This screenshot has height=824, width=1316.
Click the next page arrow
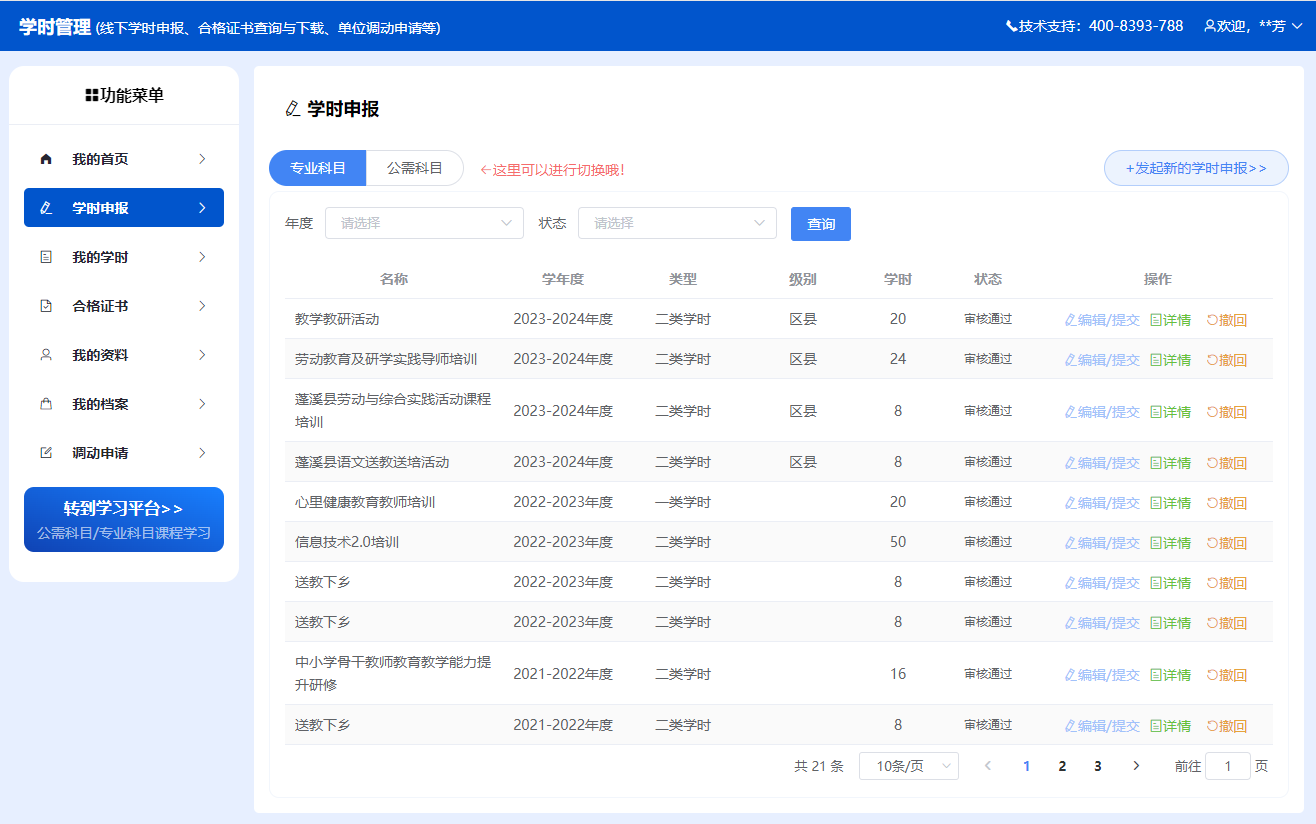[x=1136, y=766]
